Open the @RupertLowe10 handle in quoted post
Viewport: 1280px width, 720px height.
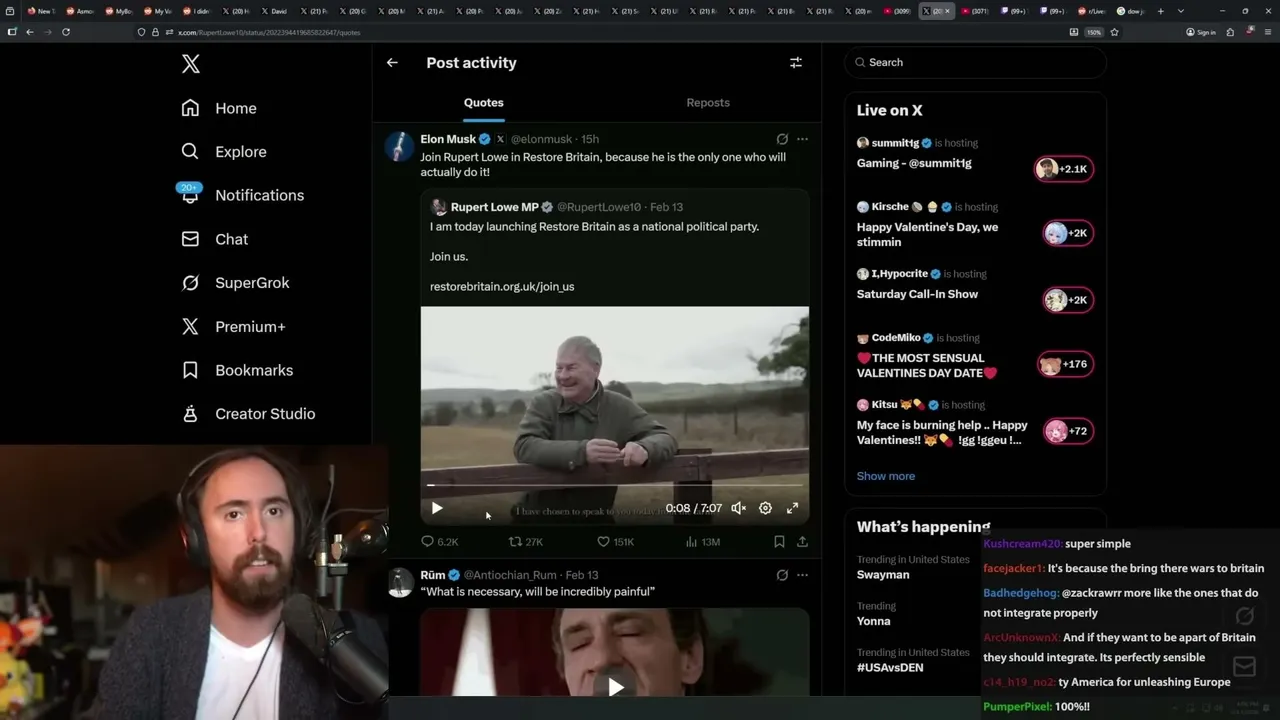click(x=599, y=207)
